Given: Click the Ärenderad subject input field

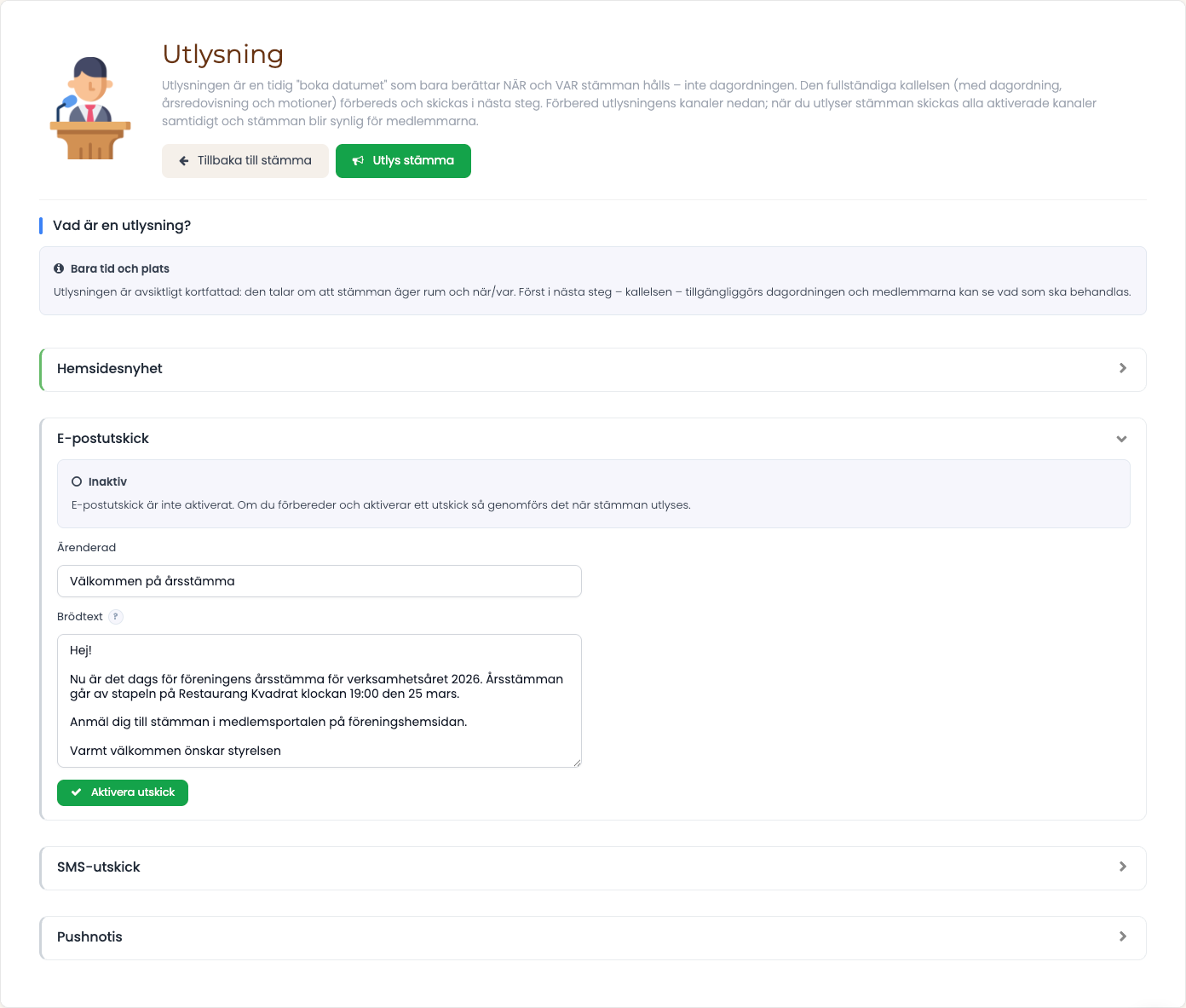Looking at the screenshot, I should coord(320,581).
